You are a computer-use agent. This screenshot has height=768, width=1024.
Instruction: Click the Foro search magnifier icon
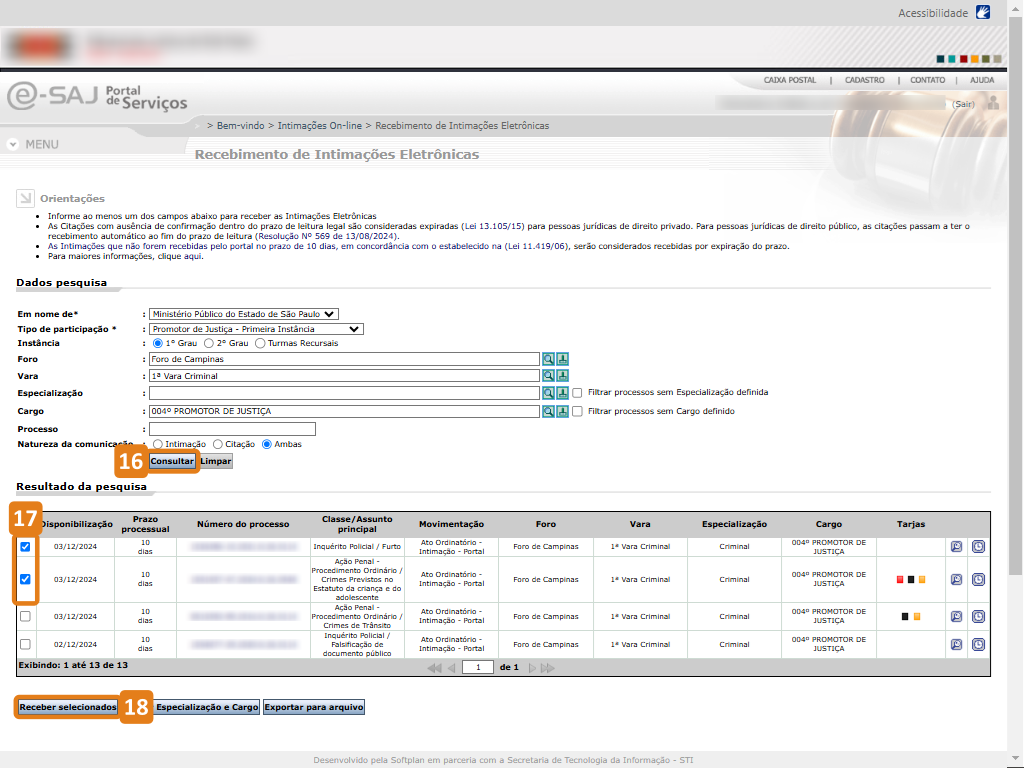pos(548,359)
